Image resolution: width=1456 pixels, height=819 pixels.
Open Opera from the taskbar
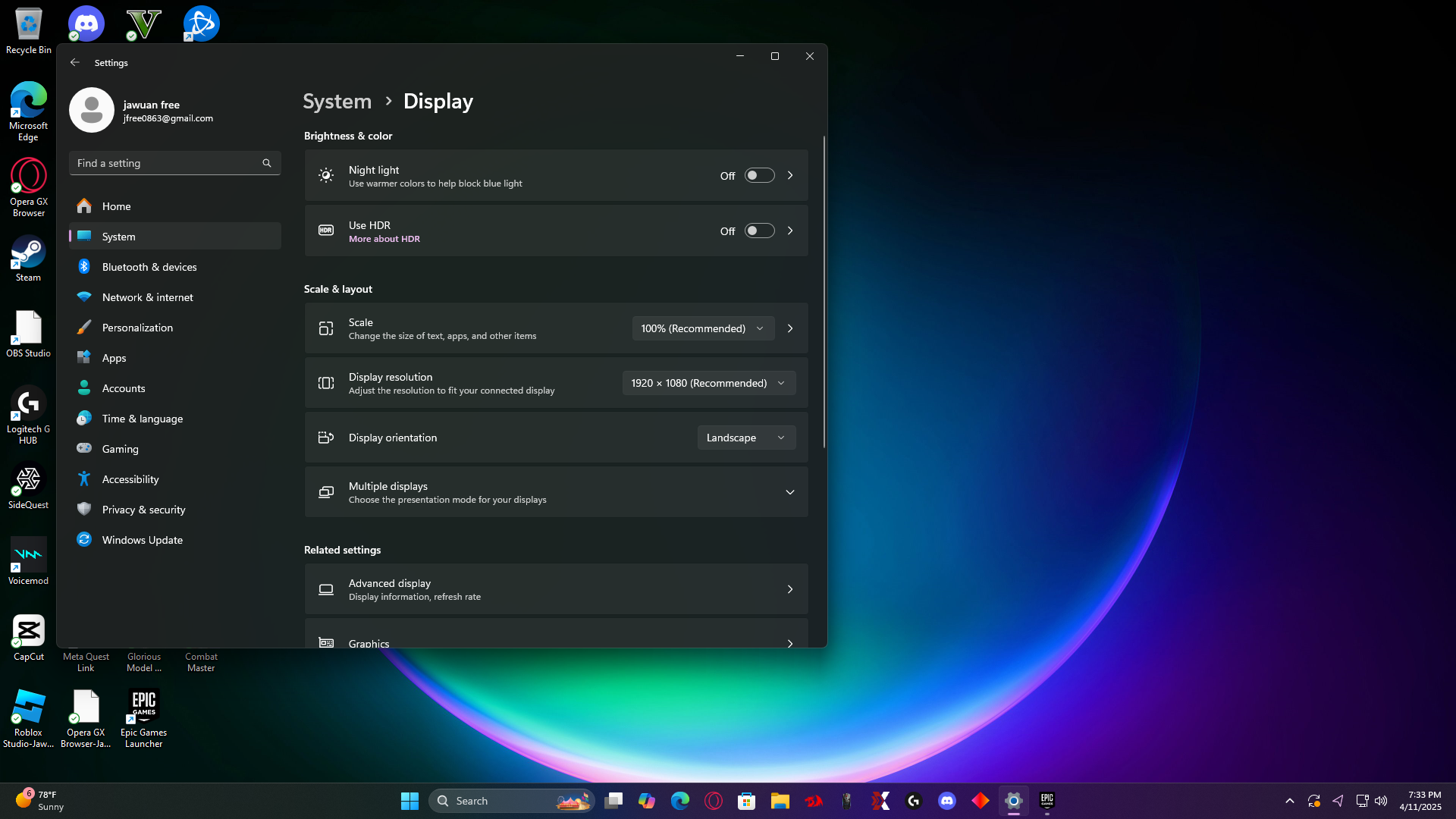click(714, 801)
